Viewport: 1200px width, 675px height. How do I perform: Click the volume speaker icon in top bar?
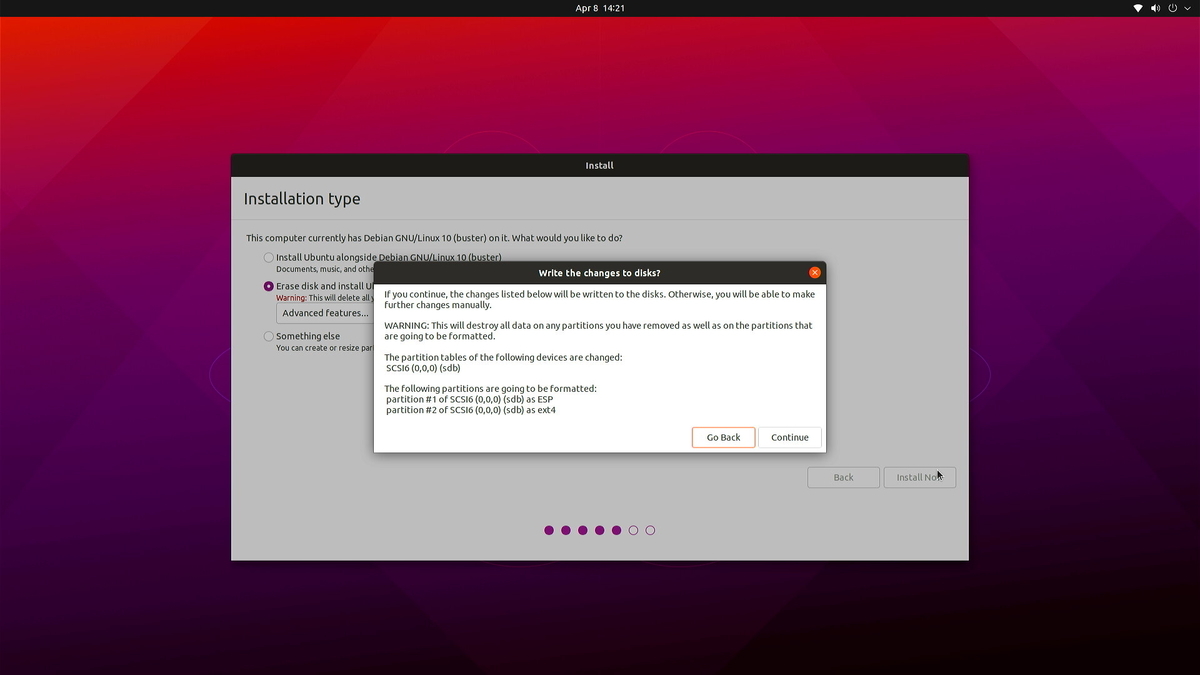click(x=1156, y=8)
